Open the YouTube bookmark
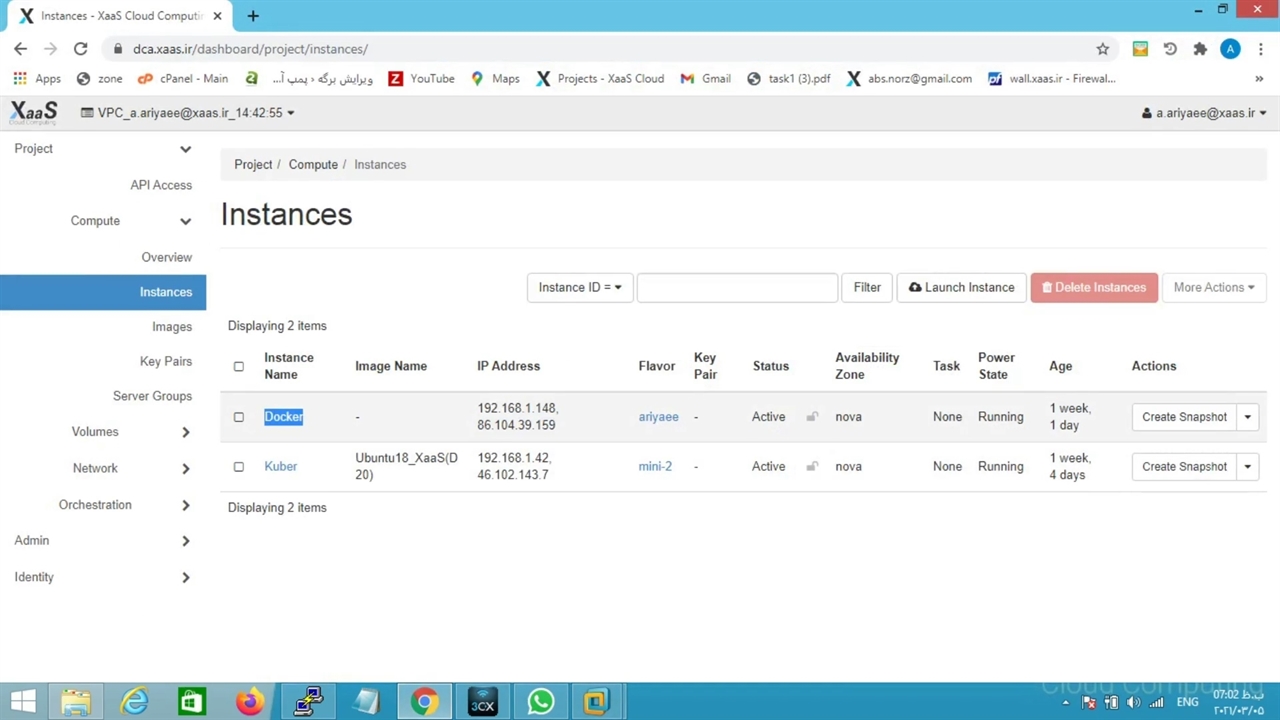 pos(421,78)
